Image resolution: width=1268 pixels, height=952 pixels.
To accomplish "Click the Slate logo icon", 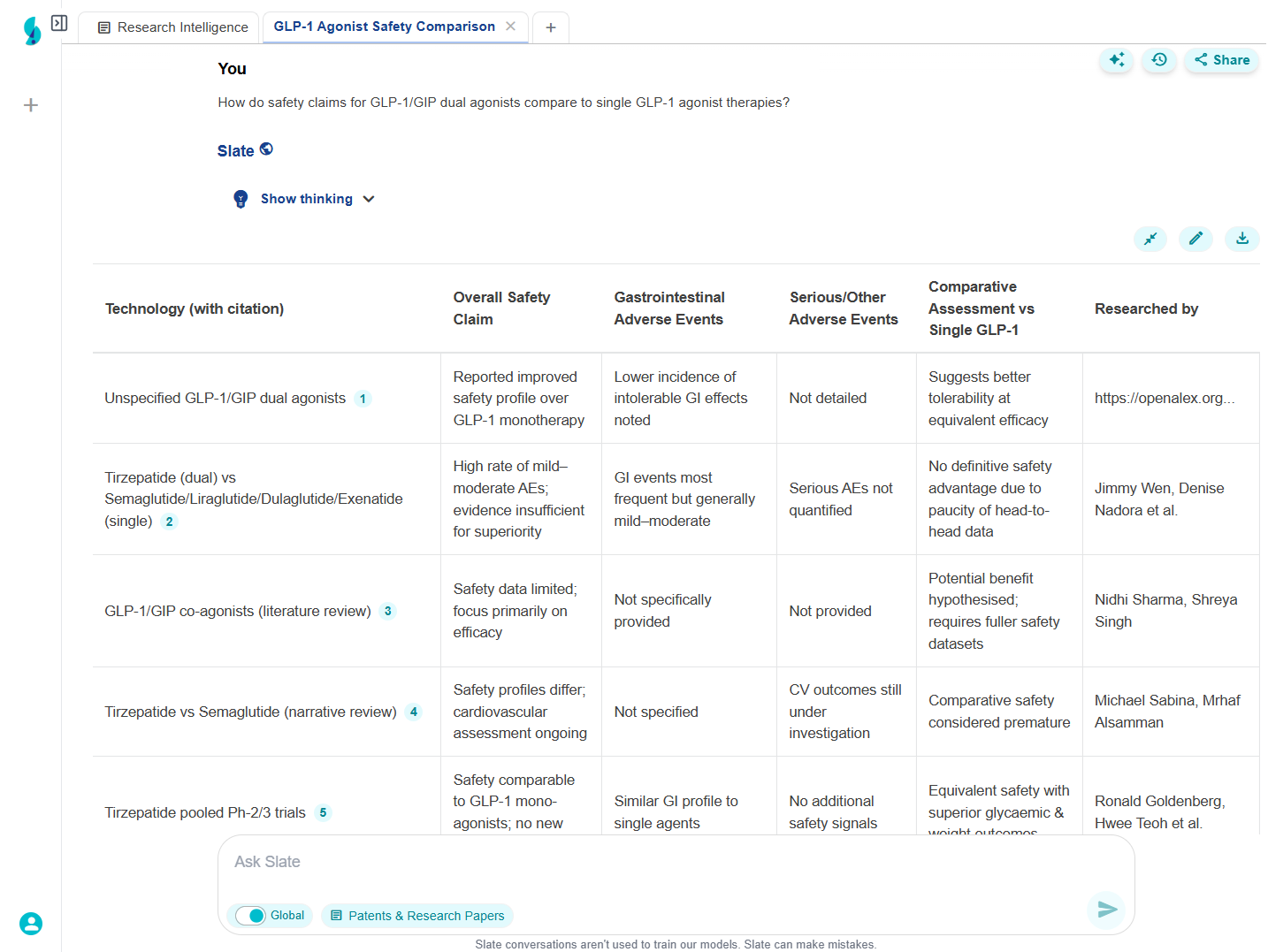I will pyautogui.click(x=32, y=31).
